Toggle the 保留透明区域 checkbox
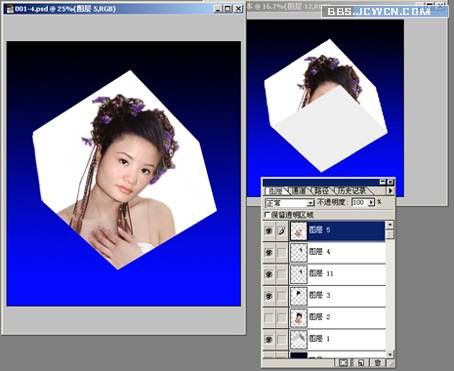Viewport: 454px width, 371px height. tap(267, 215)
